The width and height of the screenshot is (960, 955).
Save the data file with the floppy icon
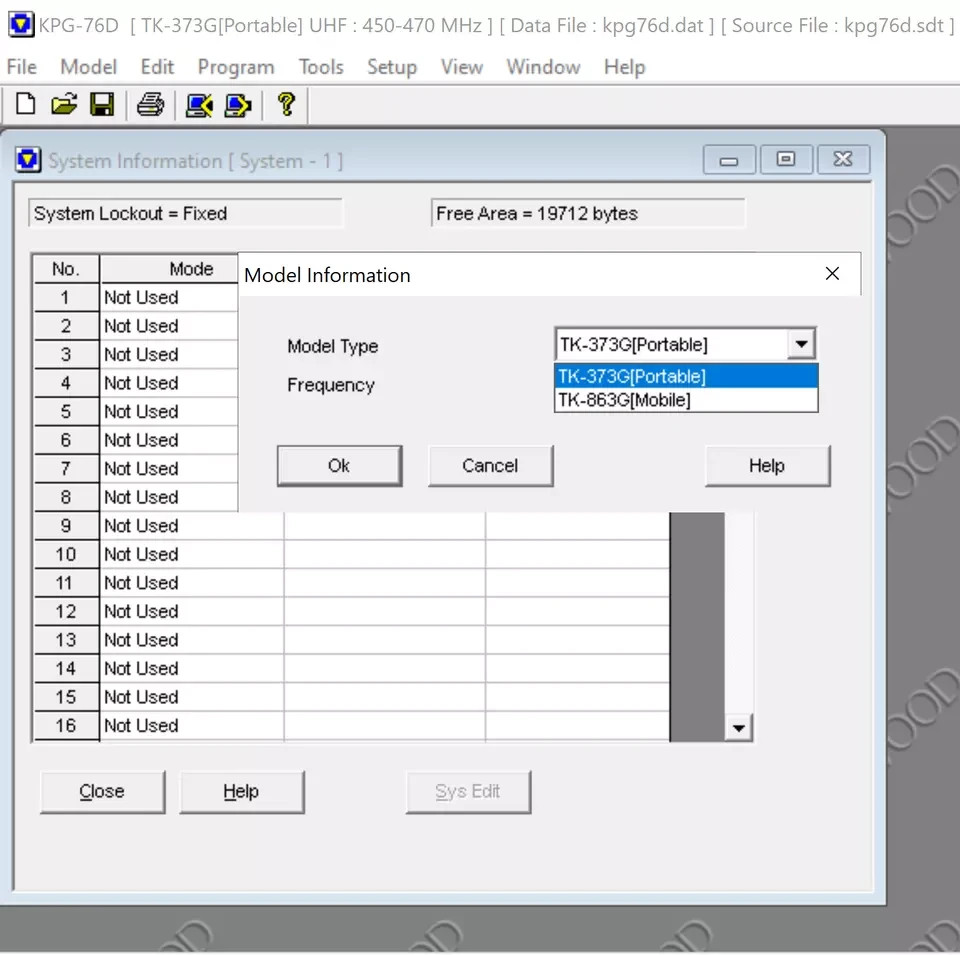coord(102,104)
